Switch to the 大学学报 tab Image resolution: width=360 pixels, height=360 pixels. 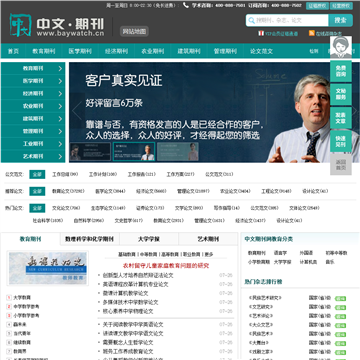pyautogui.click(x=149, y=239)
